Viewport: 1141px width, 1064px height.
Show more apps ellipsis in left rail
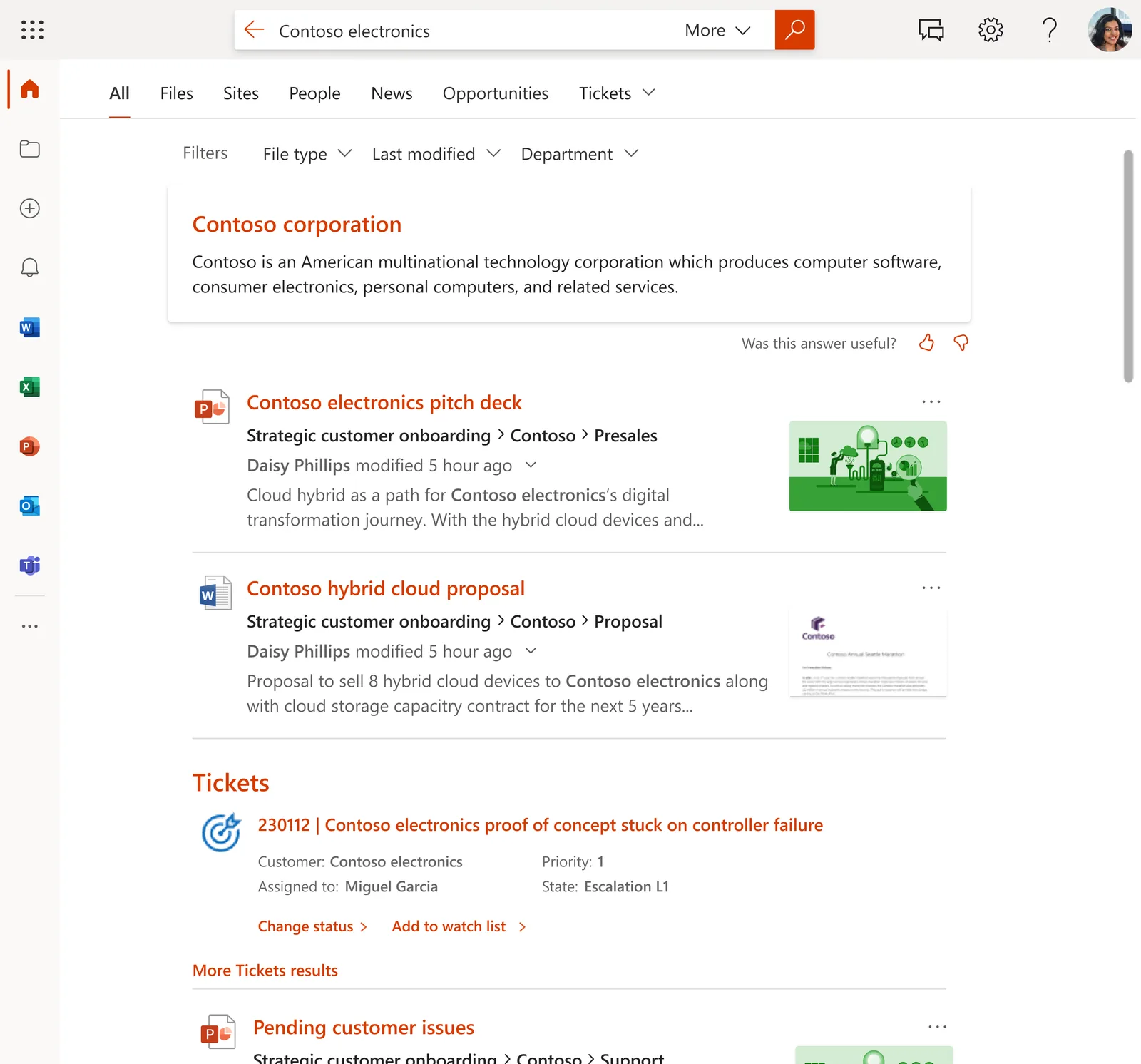(30, 626)
